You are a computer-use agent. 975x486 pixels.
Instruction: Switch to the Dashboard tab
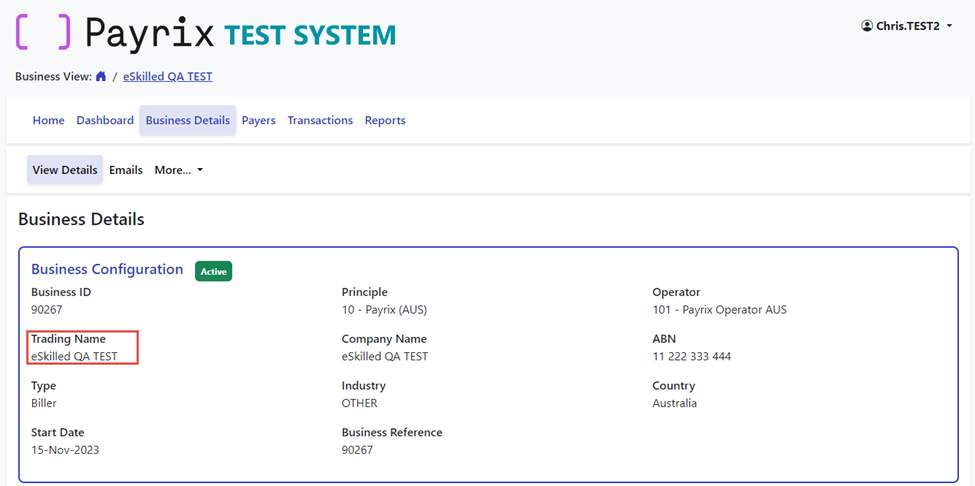[x=105, y=120]
